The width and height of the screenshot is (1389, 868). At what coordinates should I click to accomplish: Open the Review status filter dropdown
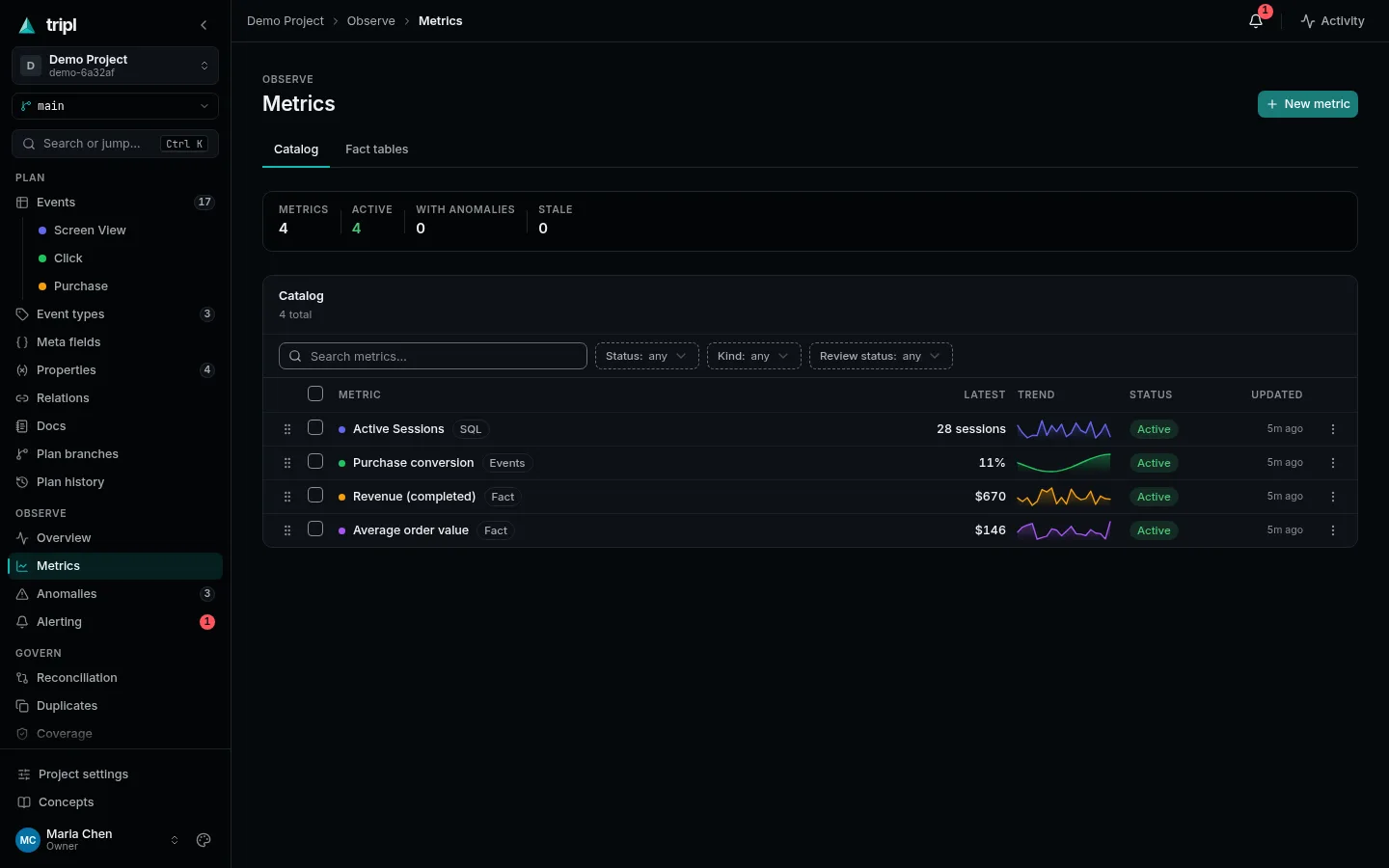coord(881,356)
